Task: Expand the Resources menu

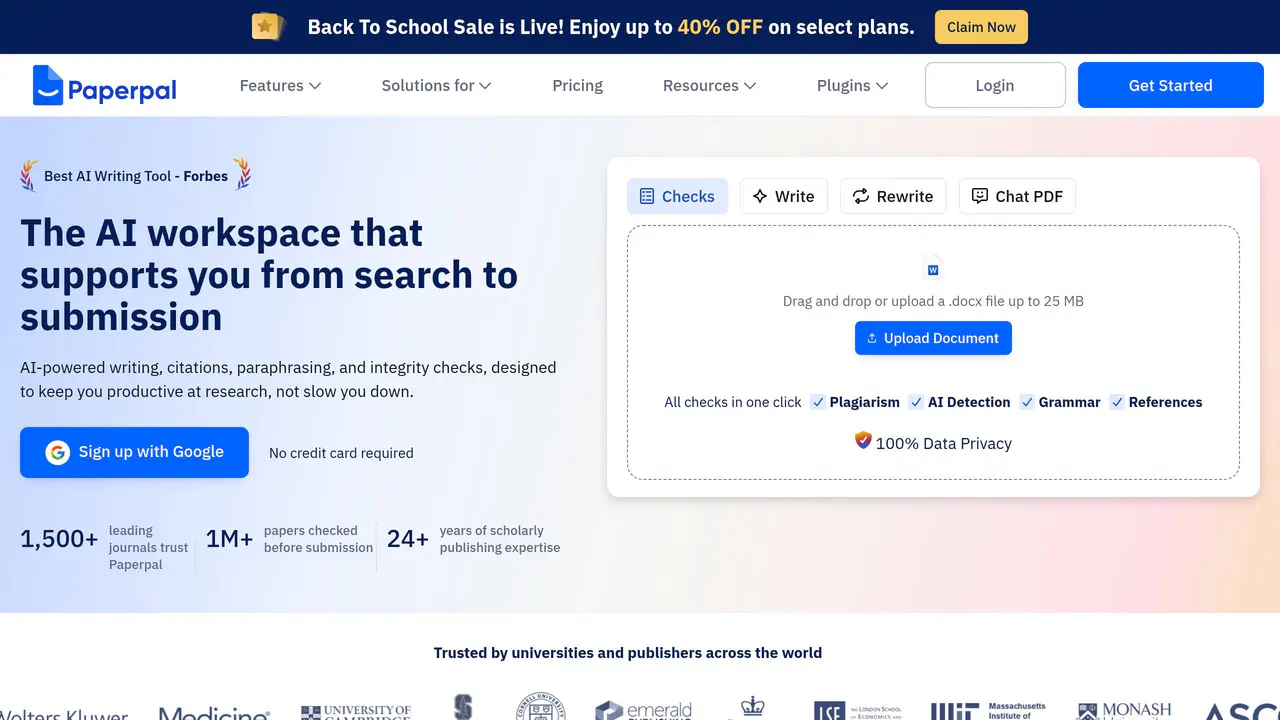Action: point(709,86)
